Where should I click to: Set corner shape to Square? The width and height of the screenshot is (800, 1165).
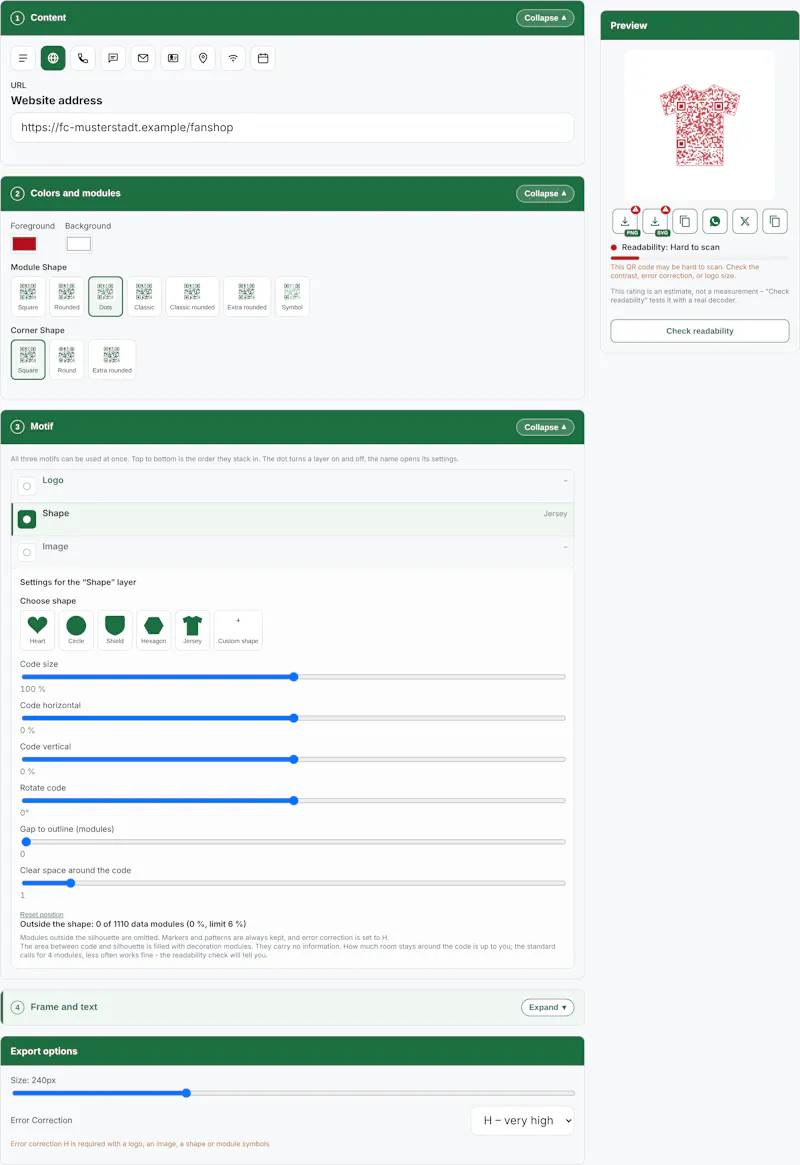click(x=28, y=360)
